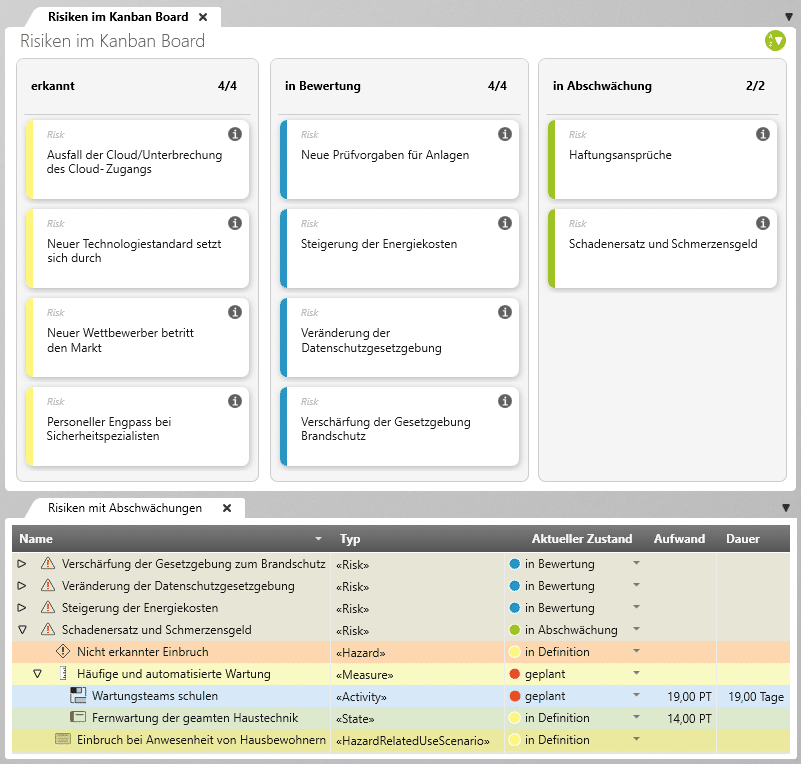
Task: Click info icon on Steigerung der Energiekosten card
Action: point(505,223)
